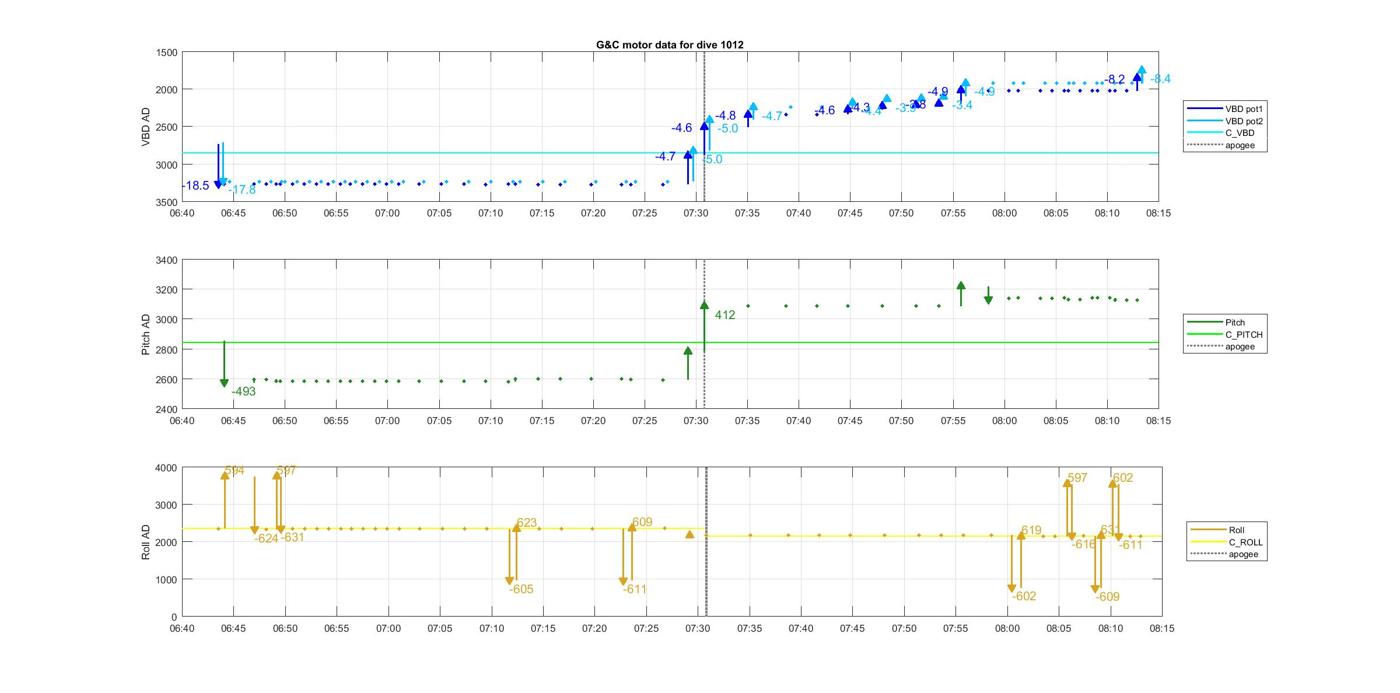
Task: Select the "-605" roll data label
Action: [521, 589]
